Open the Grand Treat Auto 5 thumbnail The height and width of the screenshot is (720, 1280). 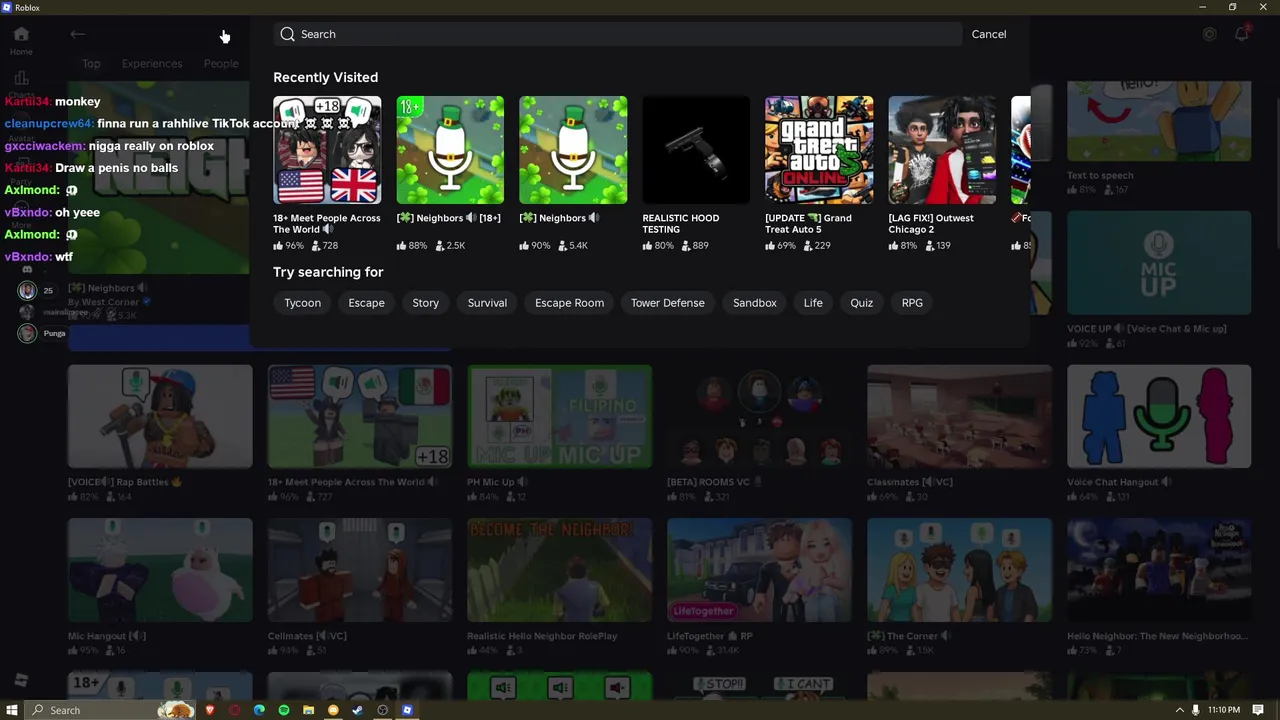coord(819,150)
